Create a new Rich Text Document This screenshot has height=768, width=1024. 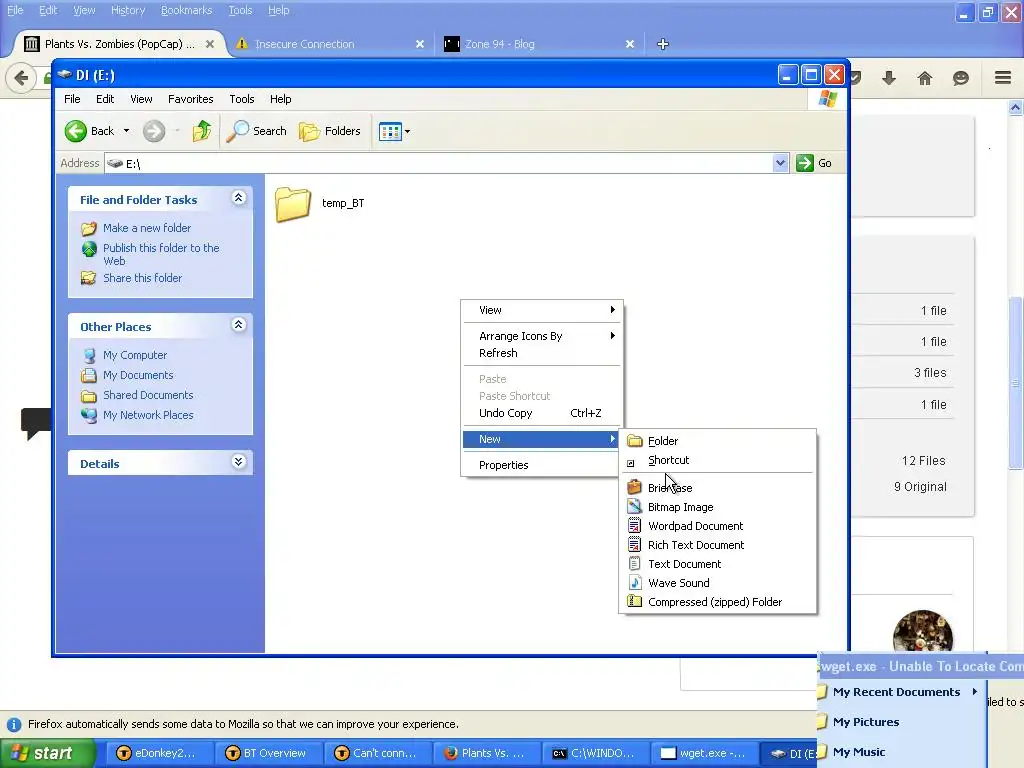[x=718, y=545]
